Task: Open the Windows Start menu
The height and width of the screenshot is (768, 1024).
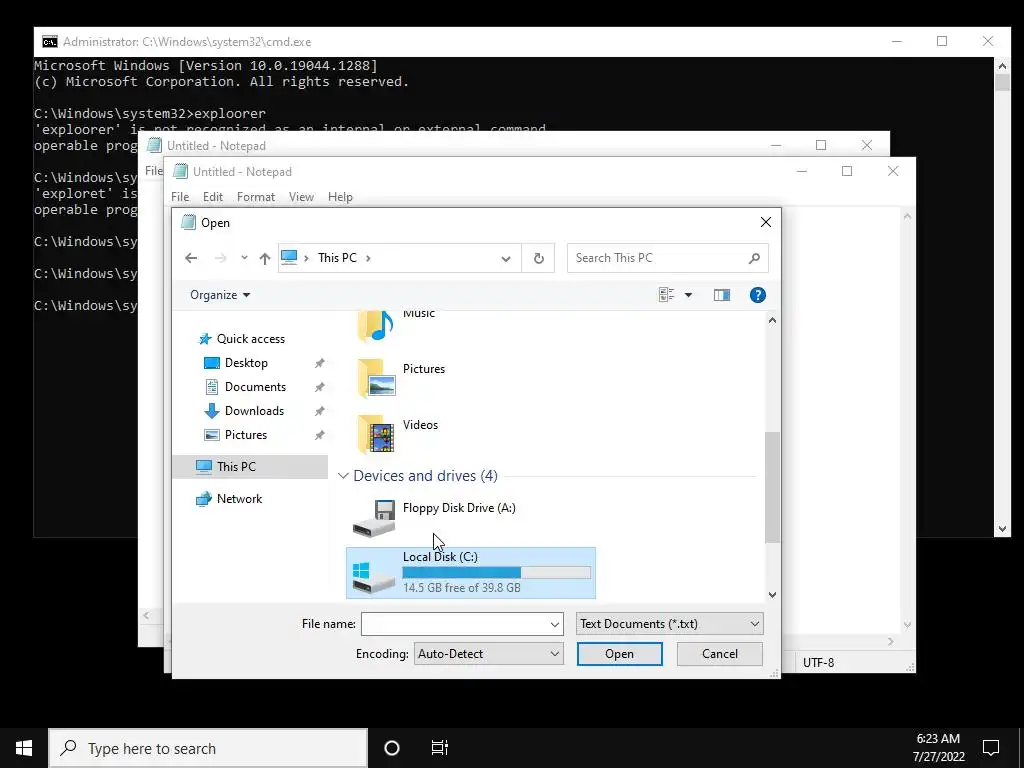Action: coord(24,748)
